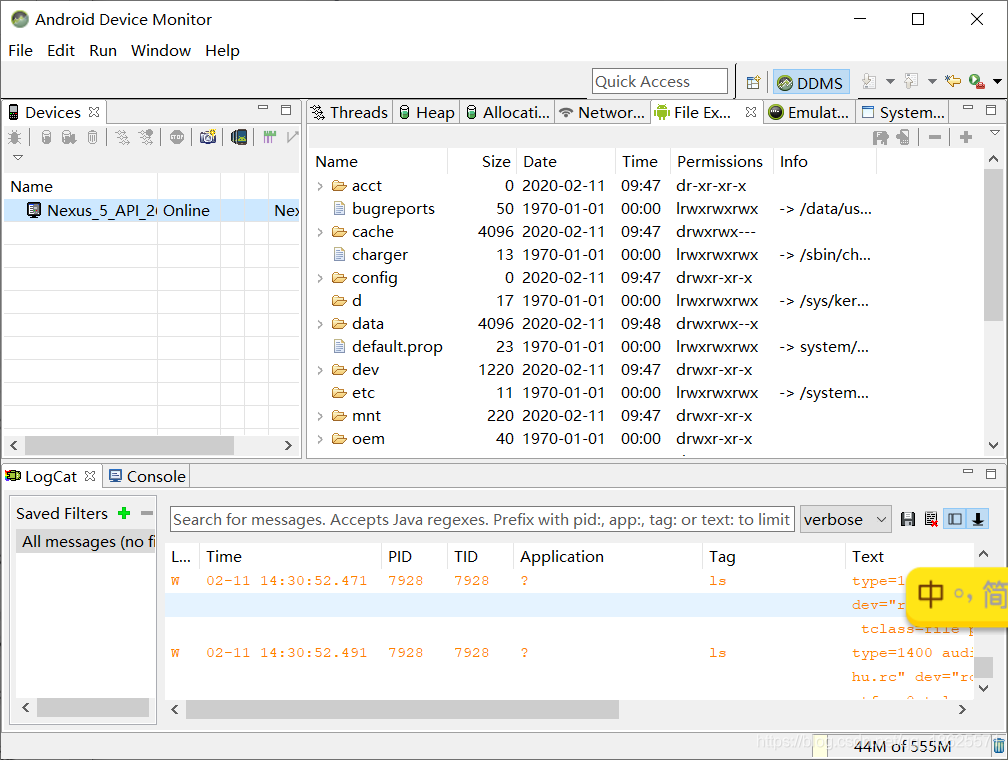Switch to the Emulator Control tab
Screen dimensions: 1008x760
click(809, 113)
